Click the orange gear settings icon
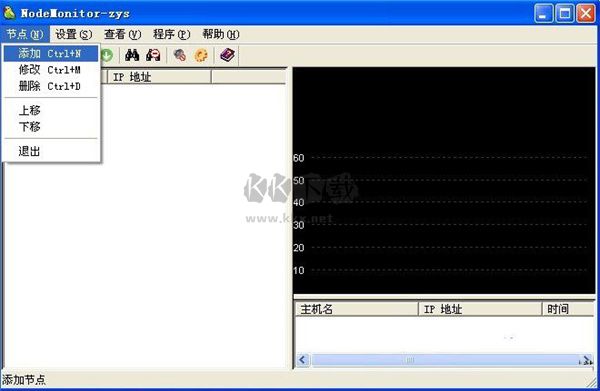Image resolution: width=600 pixels, height=391 pixels. click(201, 55)
